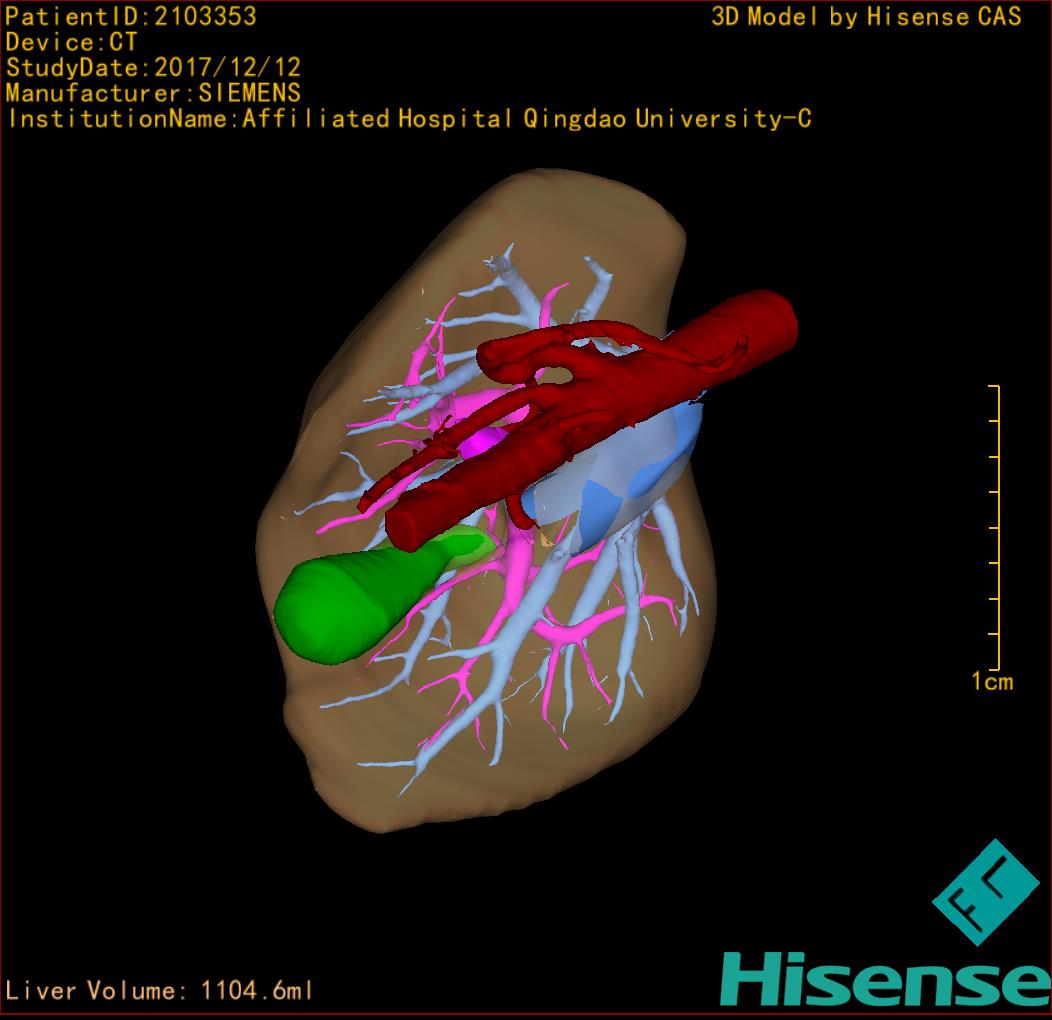Click the Device:CT label
This screenshot has height=1020, width=1052.
click(71, 42)
